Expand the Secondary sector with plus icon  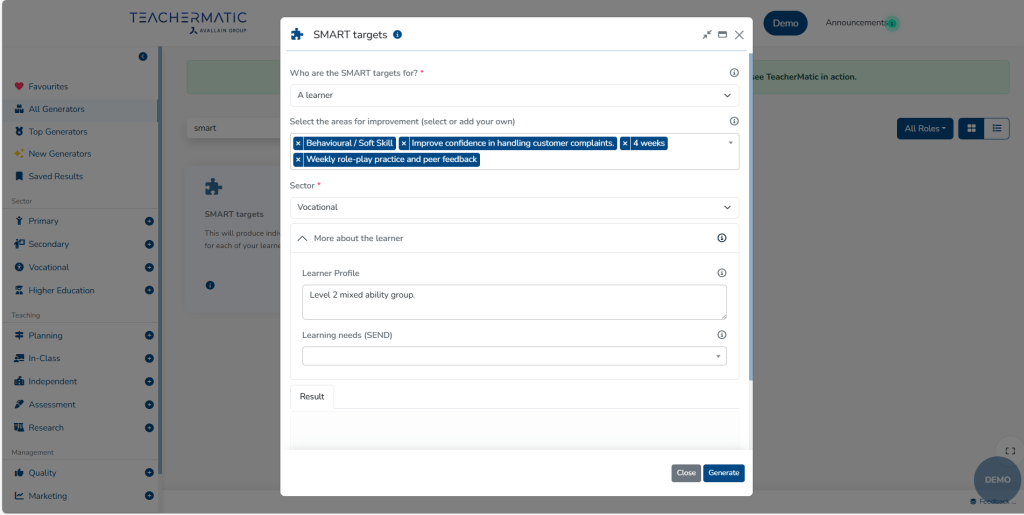pyautogui.click(x=150, y=244)
